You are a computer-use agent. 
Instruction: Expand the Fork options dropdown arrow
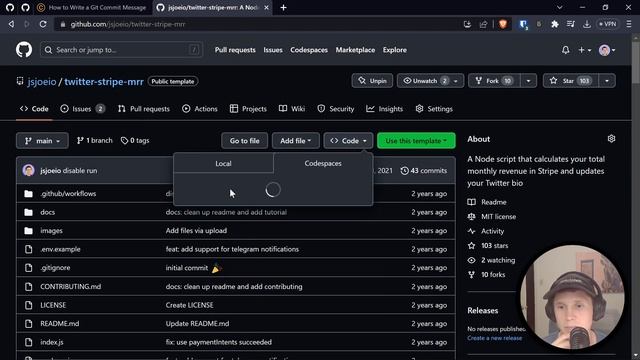[529, 81]
